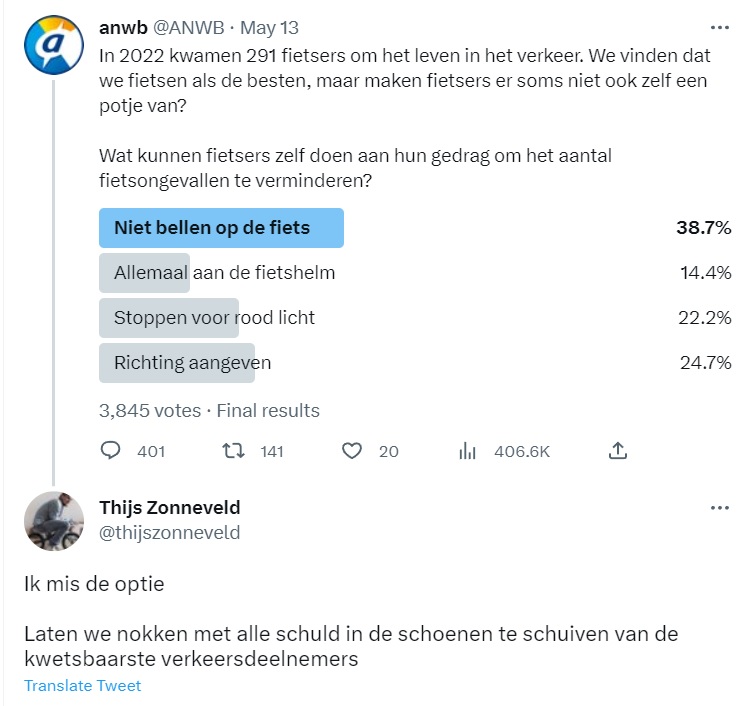Click Translate Tweet link
741x706 pixels.
[82, 686]
